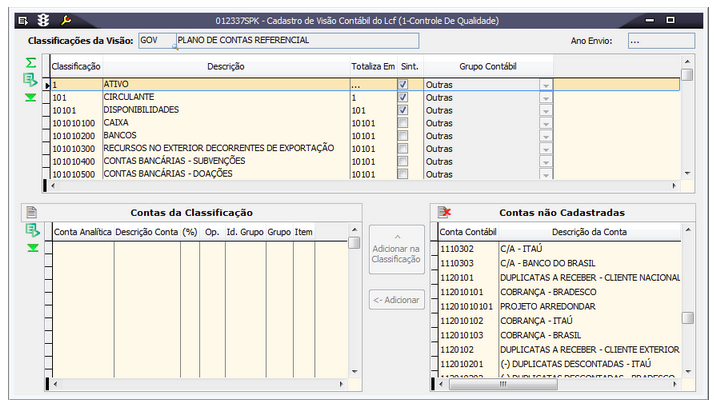Image resolution: width=716 pixels, height=406 pixels.
Task: Click the red X icon beside Contas não Cadastradas
Action: [x=445, y=212]
